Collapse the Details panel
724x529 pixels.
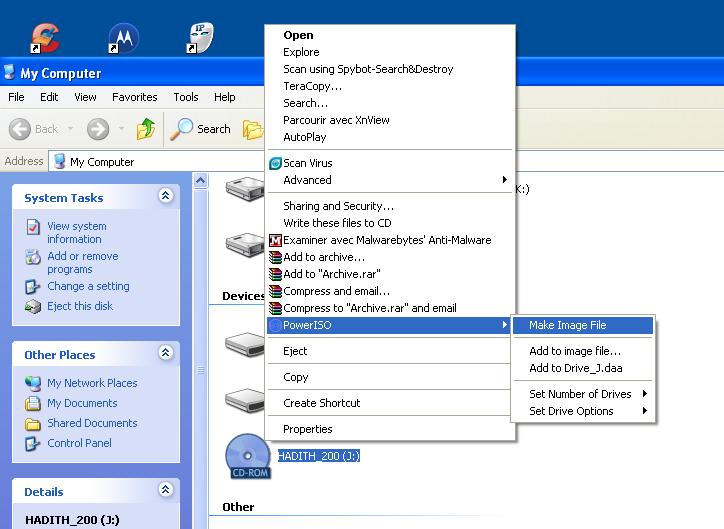166,489
